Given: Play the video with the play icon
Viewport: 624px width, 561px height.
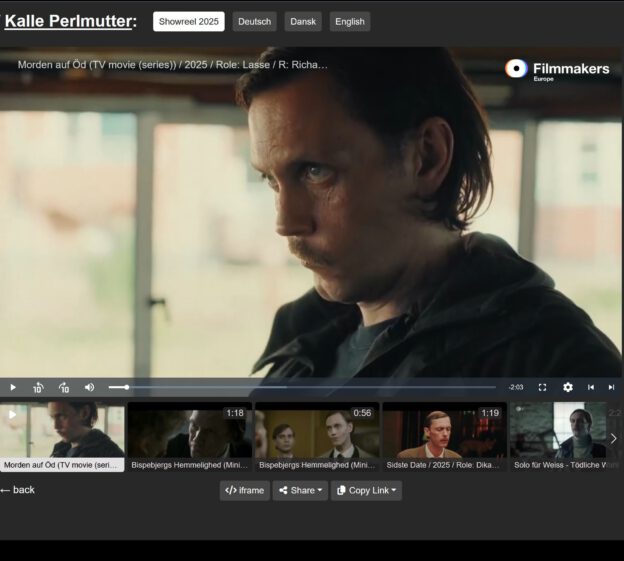Looking at the screenshot, I should 13,387.
